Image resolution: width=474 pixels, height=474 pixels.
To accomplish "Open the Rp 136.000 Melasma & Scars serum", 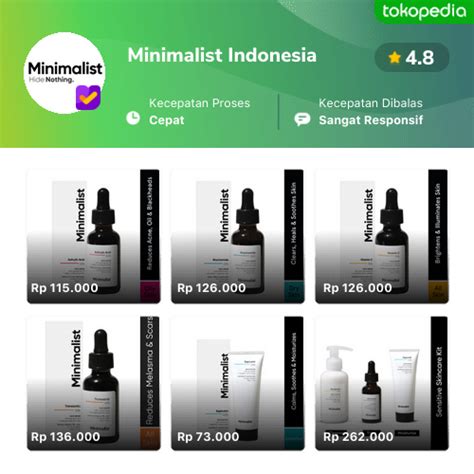I will pyautogui.click(x=93, y=383).
